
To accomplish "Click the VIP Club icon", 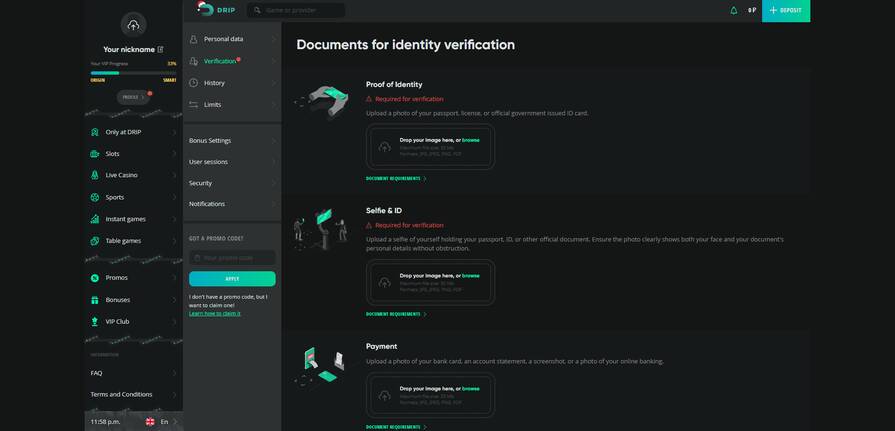I will pyautogui.click(x=95, y=322).
